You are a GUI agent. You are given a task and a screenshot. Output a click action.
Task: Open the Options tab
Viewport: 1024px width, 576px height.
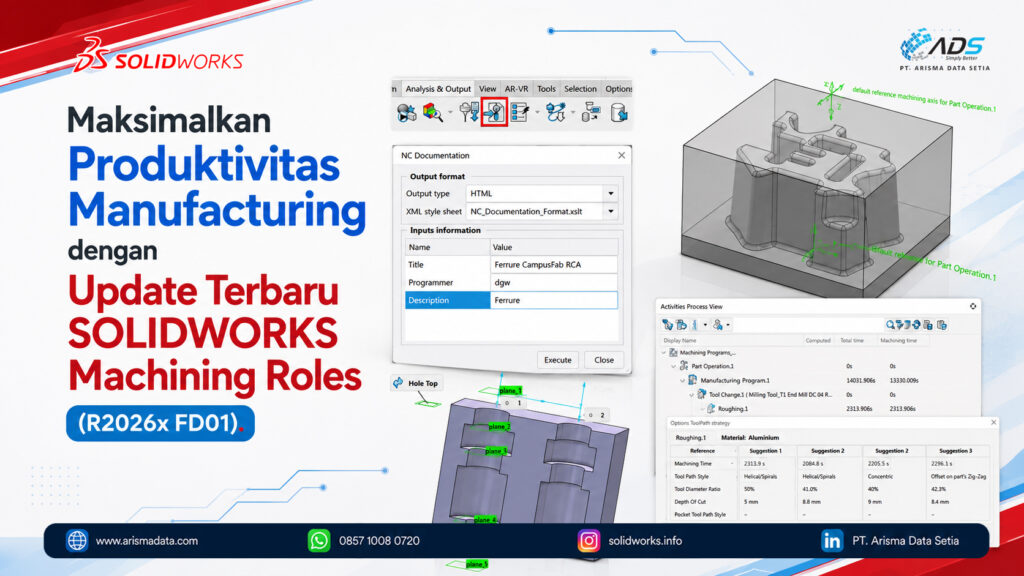coord(618,89)
